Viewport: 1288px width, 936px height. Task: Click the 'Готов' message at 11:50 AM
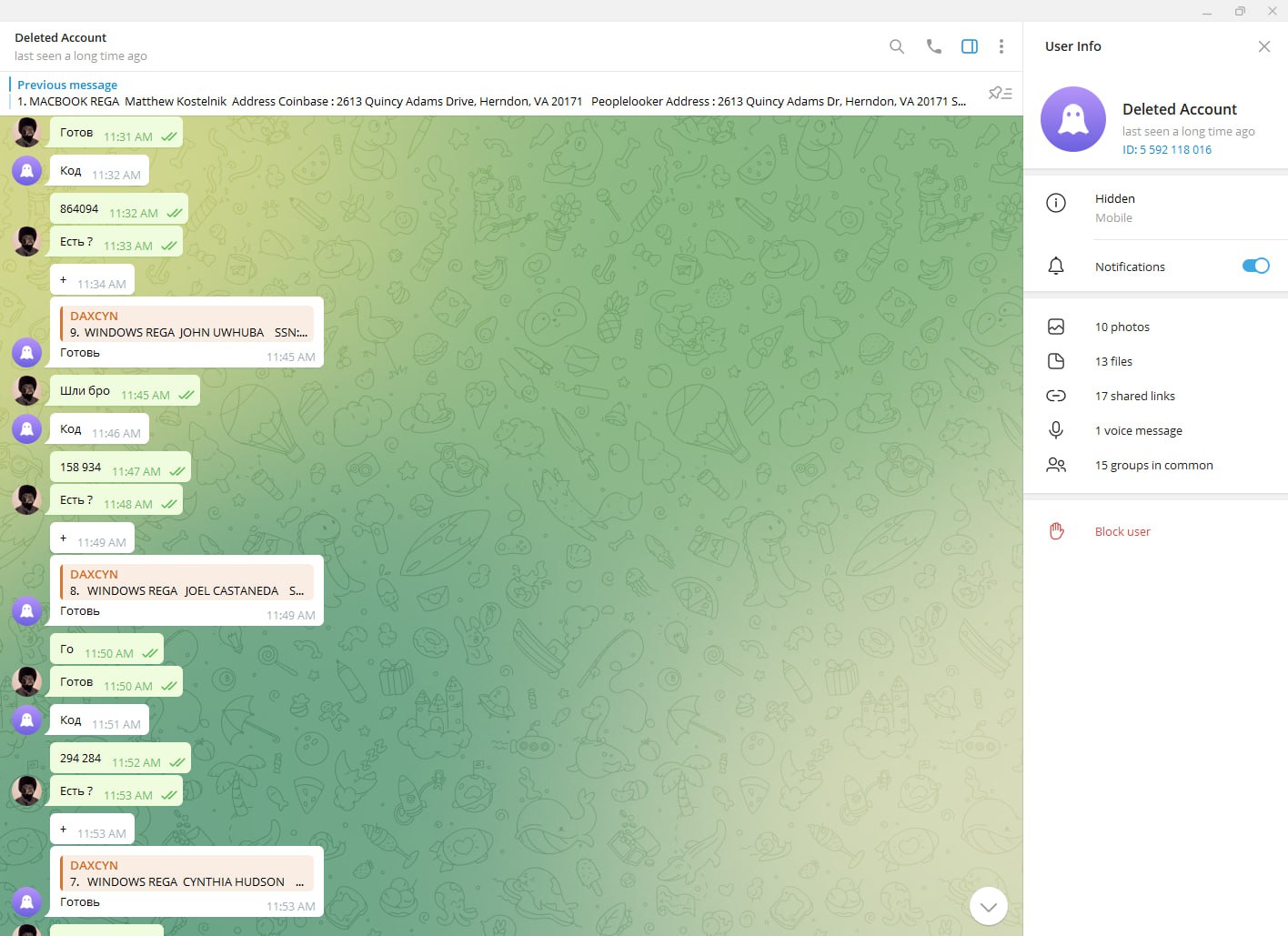click(116, 682)
